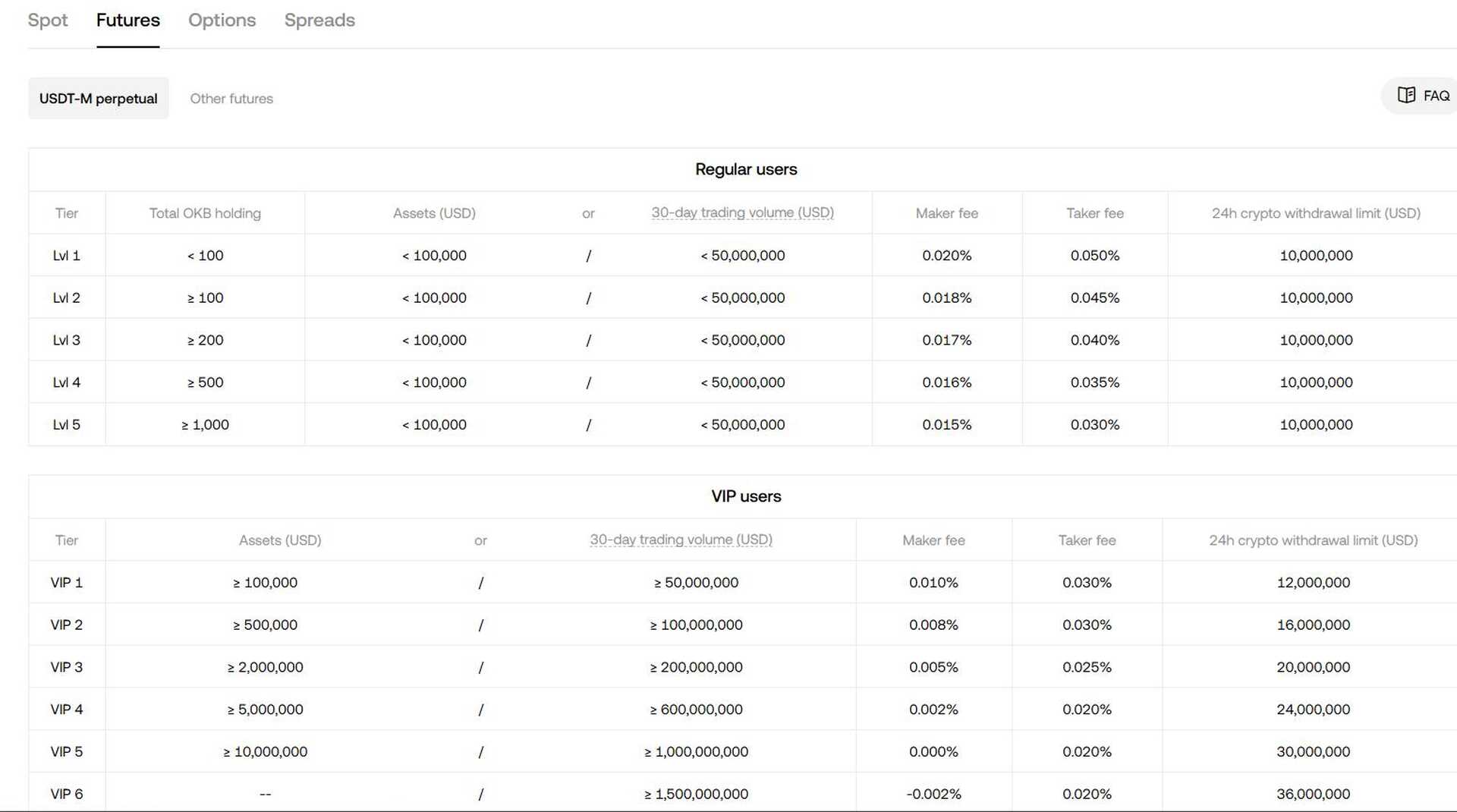Click VIP 1 withdrawal limit 12,000,000
The height and width of the screenshot is (812, 1457).
1313,583
